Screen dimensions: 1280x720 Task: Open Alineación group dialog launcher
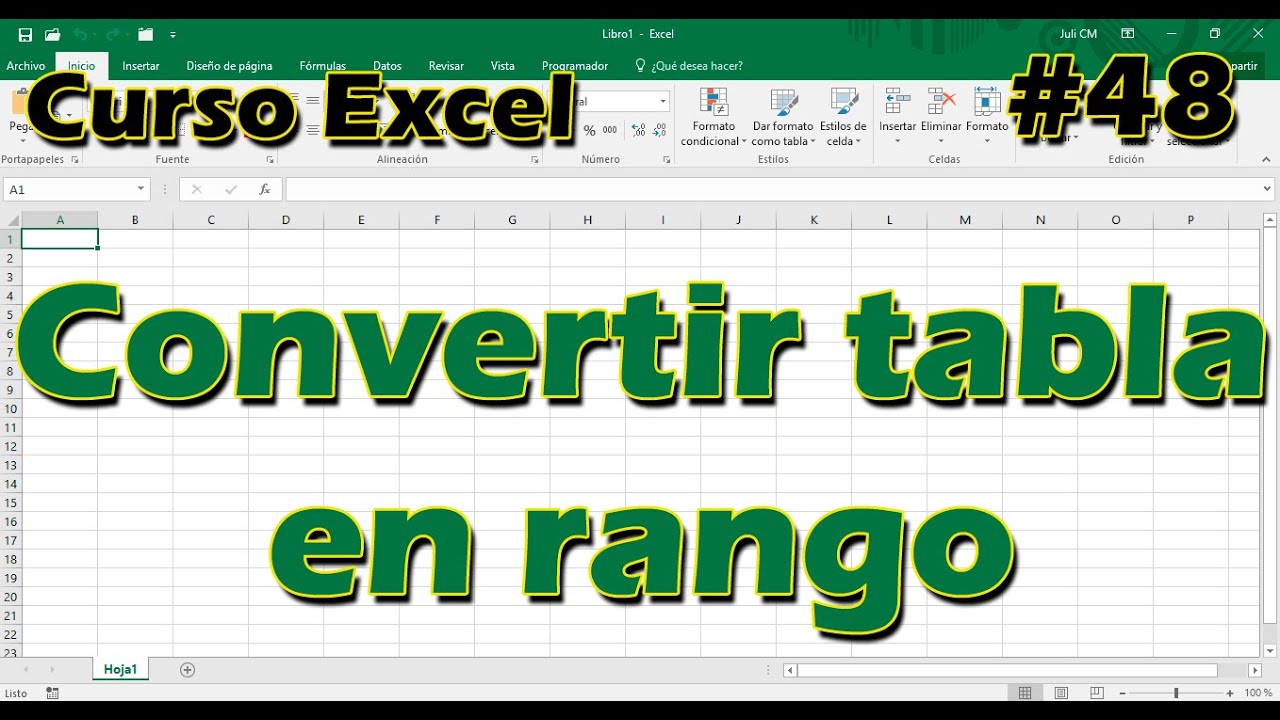point(535,160)
